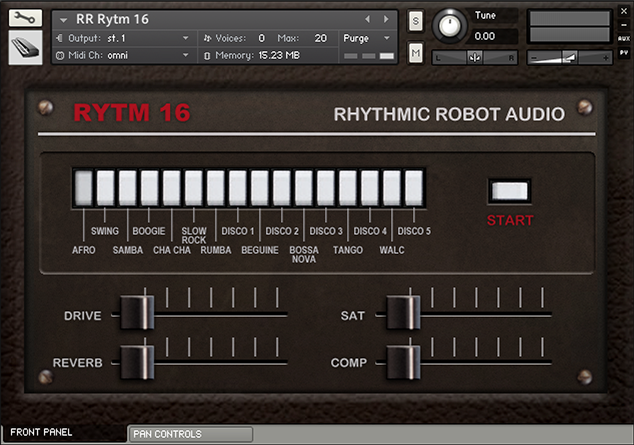The height and width of the screenshot is (445, 634).
Task: Select the BEGUINE rhythm button
Action: coord(260,188)
